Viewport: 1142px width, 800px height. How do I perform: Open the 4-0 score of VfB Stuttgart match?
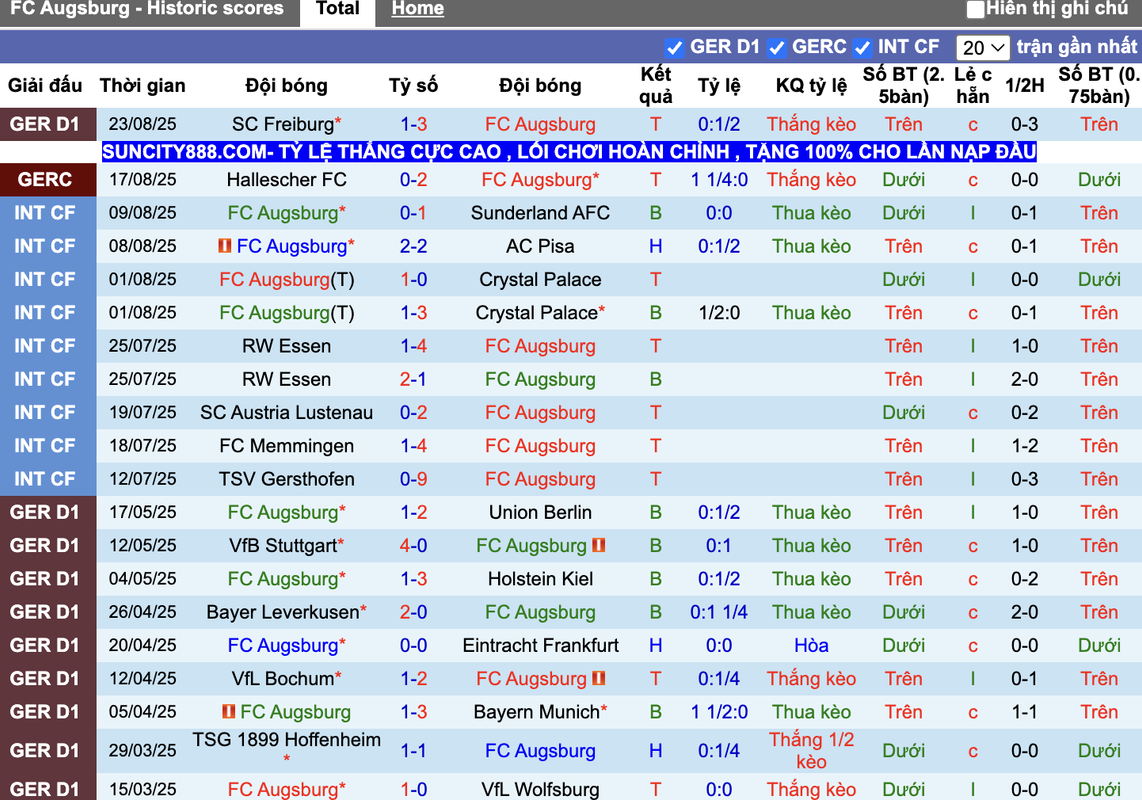click(x=413, y=546)
